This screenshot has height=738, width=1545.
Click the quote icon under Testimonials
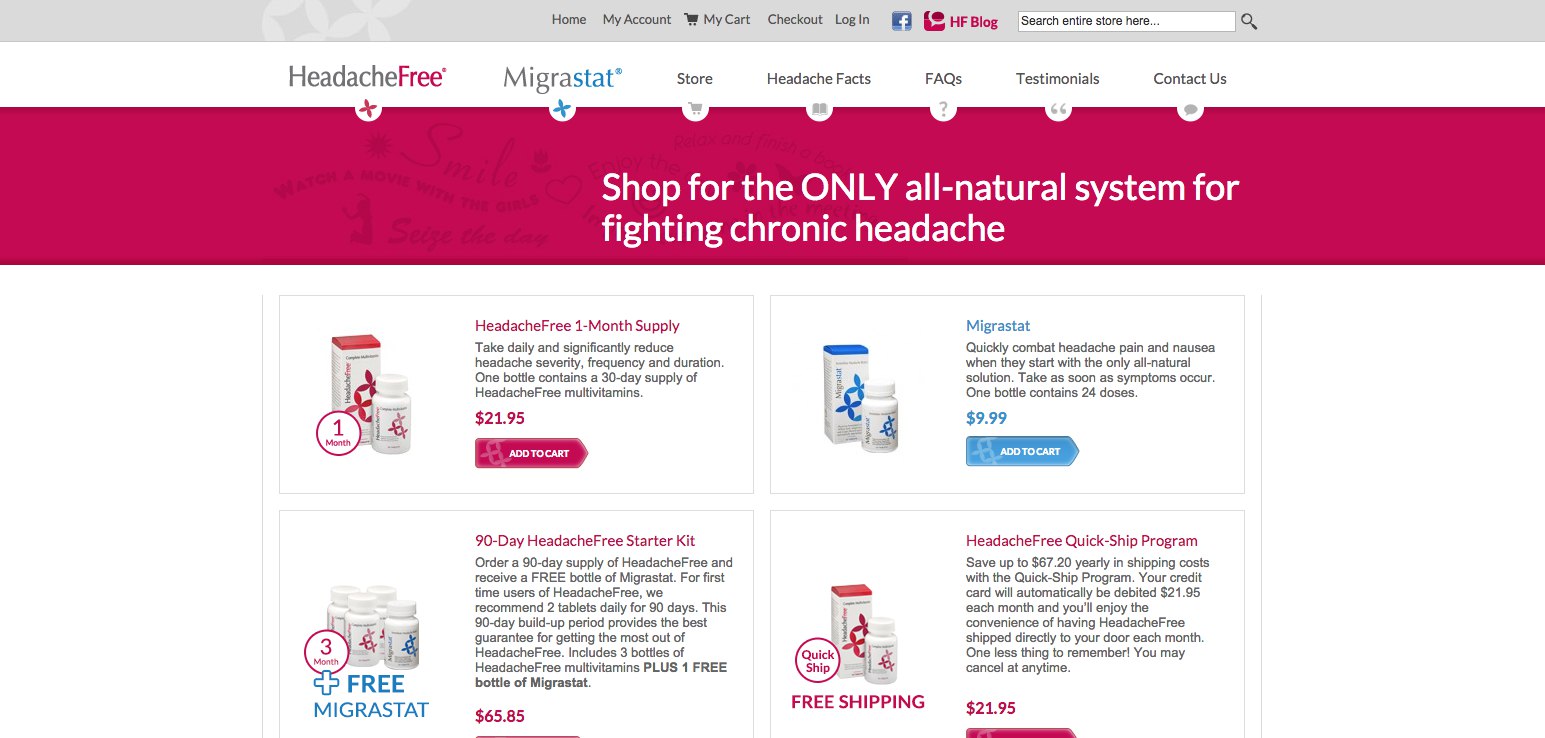tap(1058, 109)
